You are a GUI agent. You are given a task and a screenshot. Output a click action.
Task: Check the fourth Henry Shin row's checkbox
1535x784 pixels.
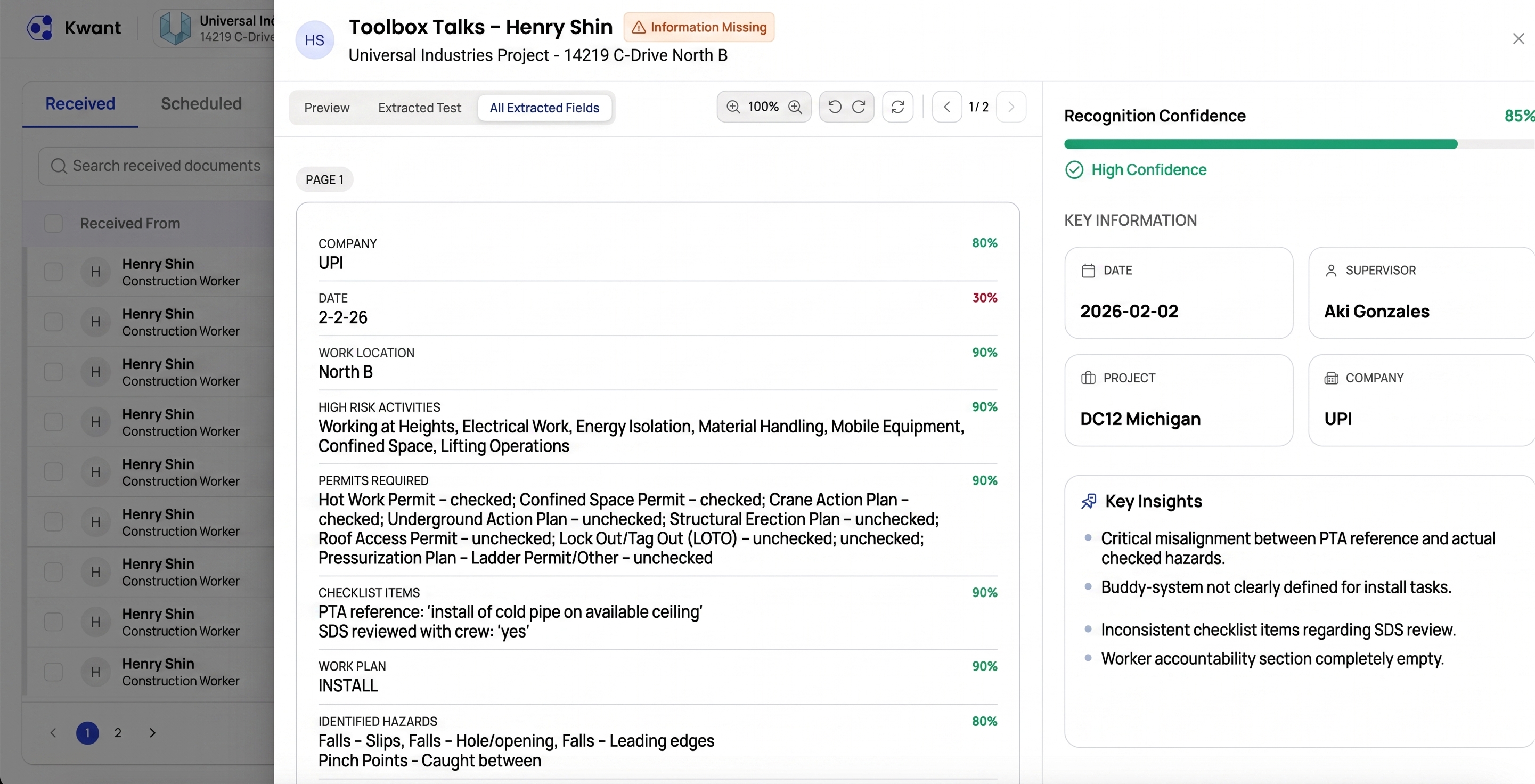tap(54, 422)
